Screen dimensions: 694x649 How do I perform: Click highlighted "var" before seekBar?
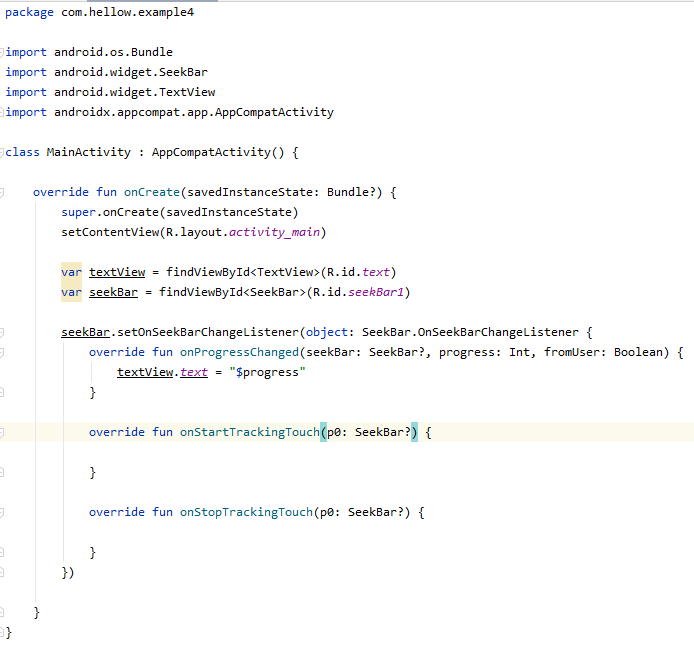point(71,292)
